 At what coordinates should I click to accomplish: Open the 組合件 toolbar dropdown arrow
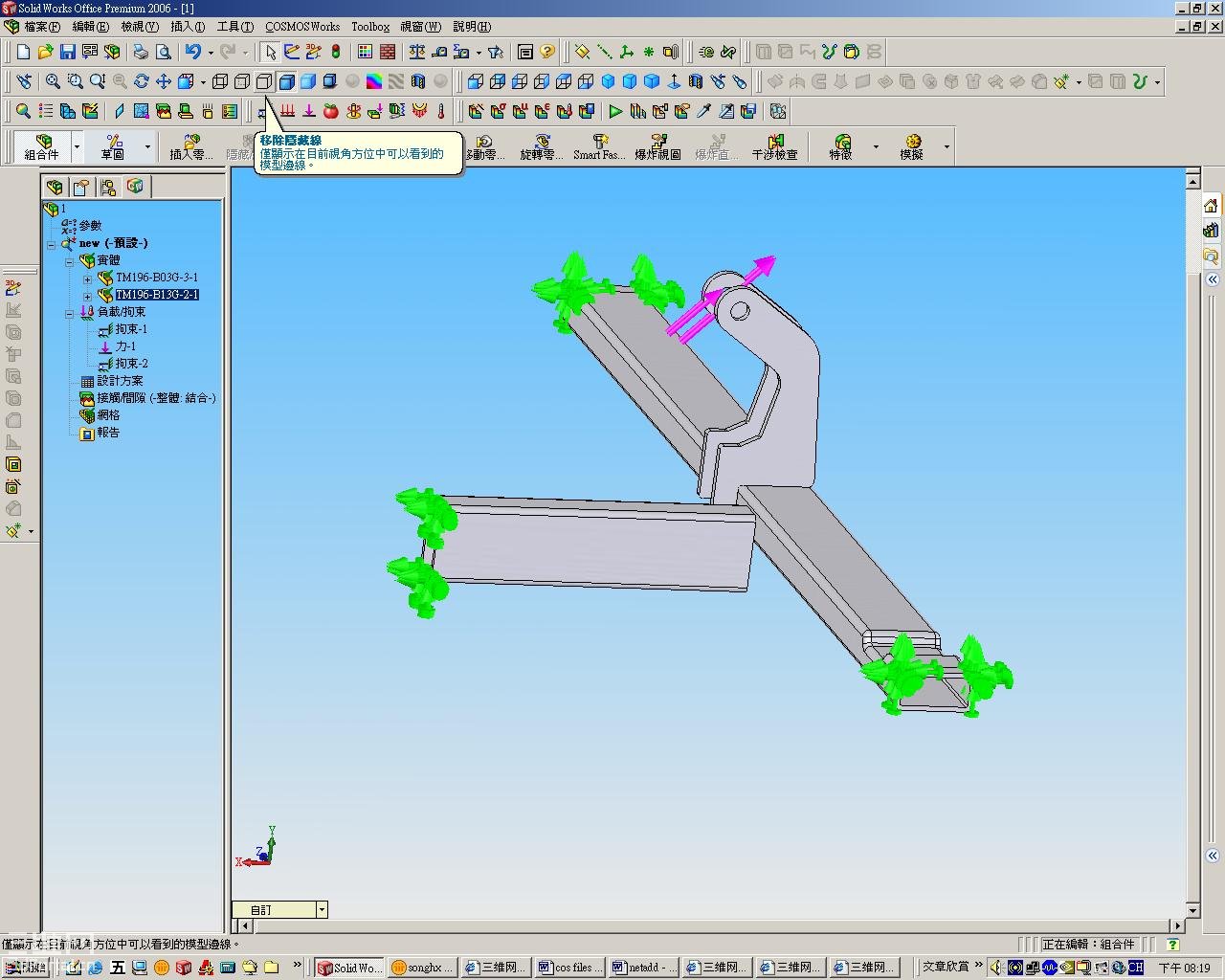tap(78, 146)
